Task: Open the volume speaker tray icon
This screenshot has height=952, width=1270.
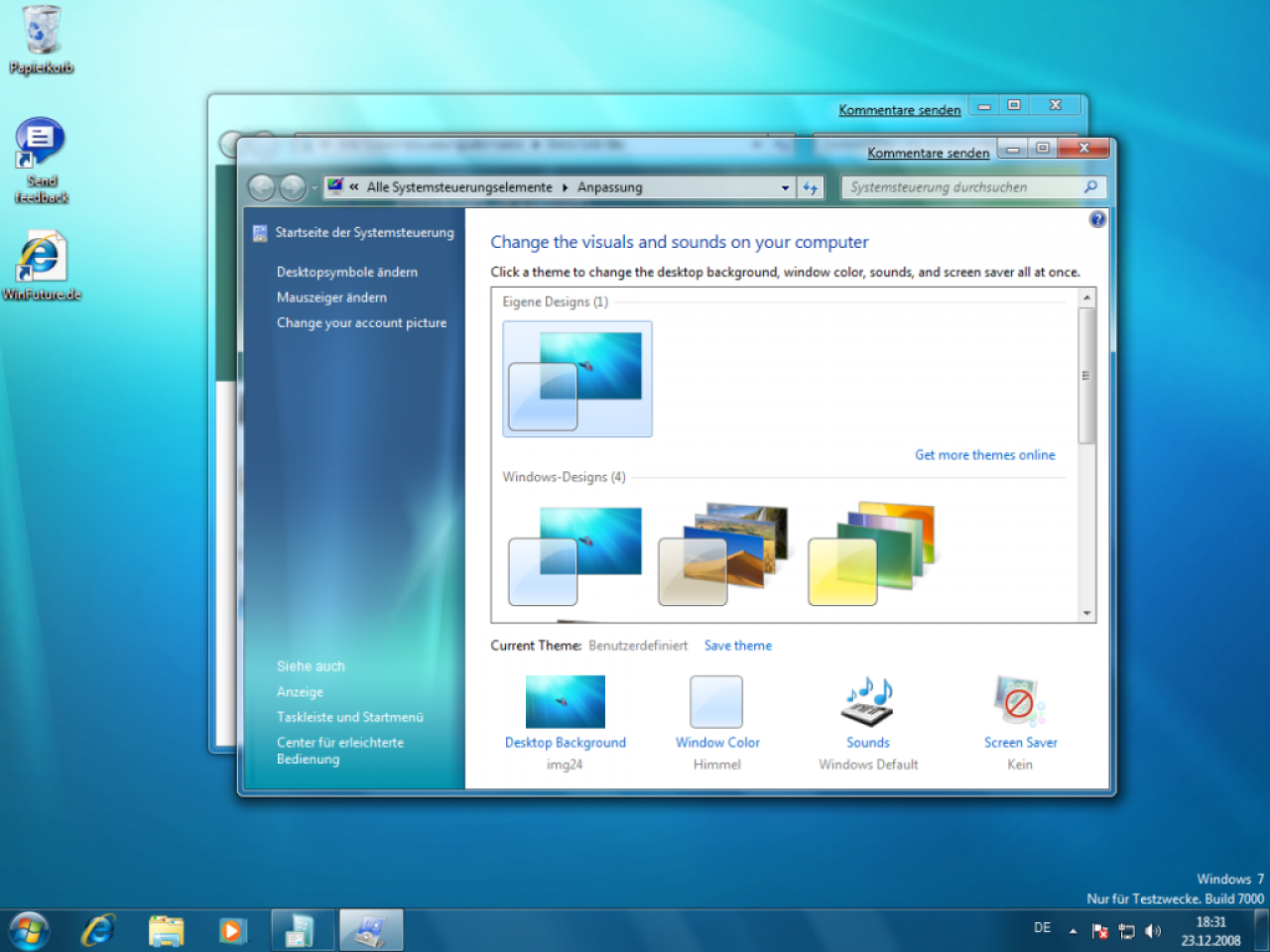Action: 1152,931
